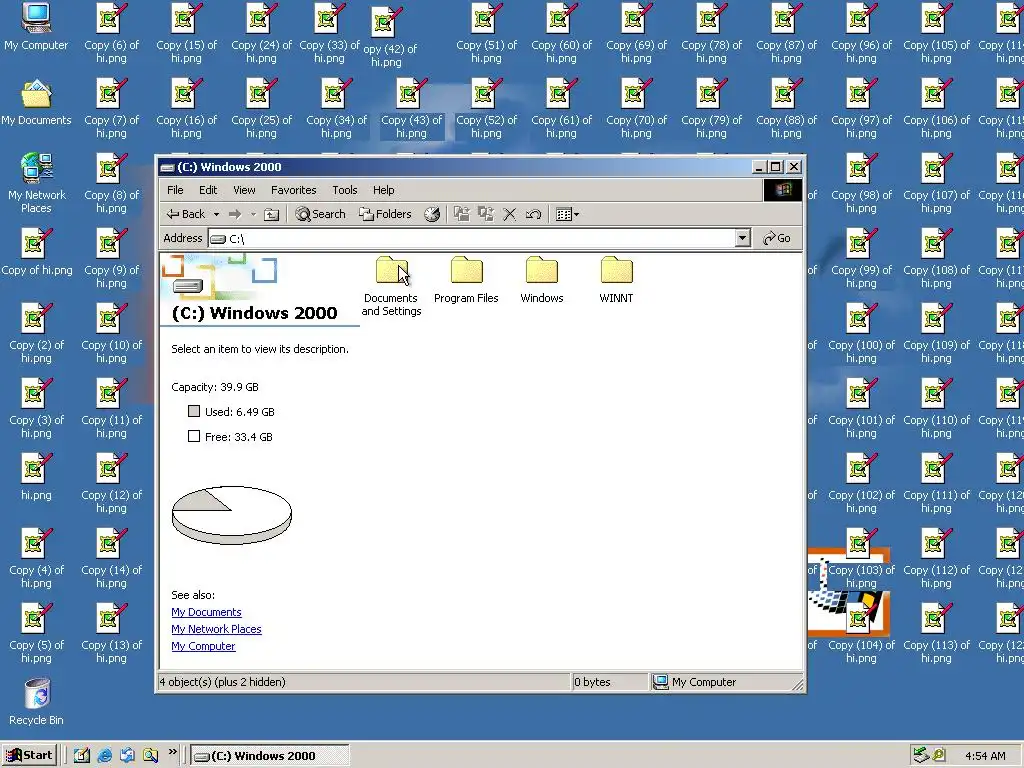Click the 'Capacity: 39.9 GB' text
1024x768 pixels.
tap(215, 387)
